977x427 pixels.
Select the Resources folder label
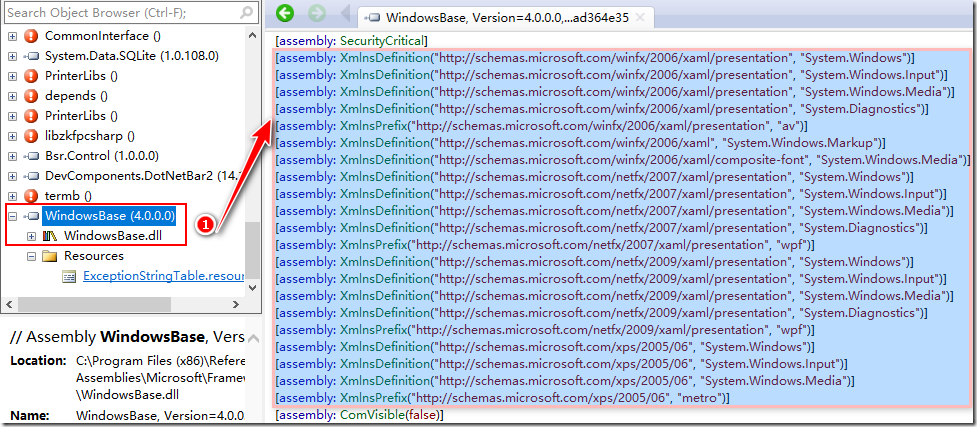click(x=93, y=256)
